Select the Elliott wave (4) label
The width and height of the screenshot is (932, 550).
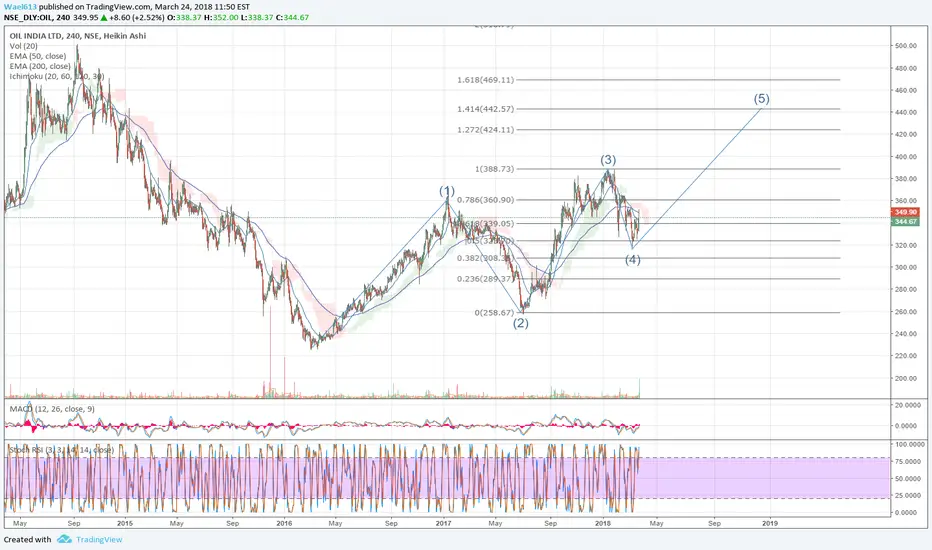632,260
